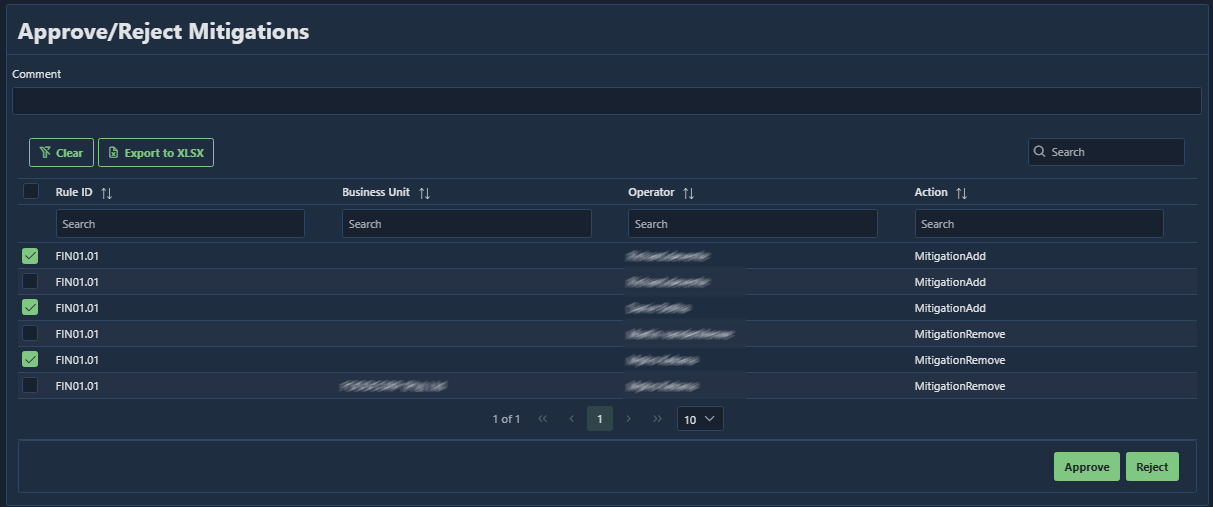Export table with Export to XLSX
The width and height of the screenshot is (1213, 507).
(156, 153)
